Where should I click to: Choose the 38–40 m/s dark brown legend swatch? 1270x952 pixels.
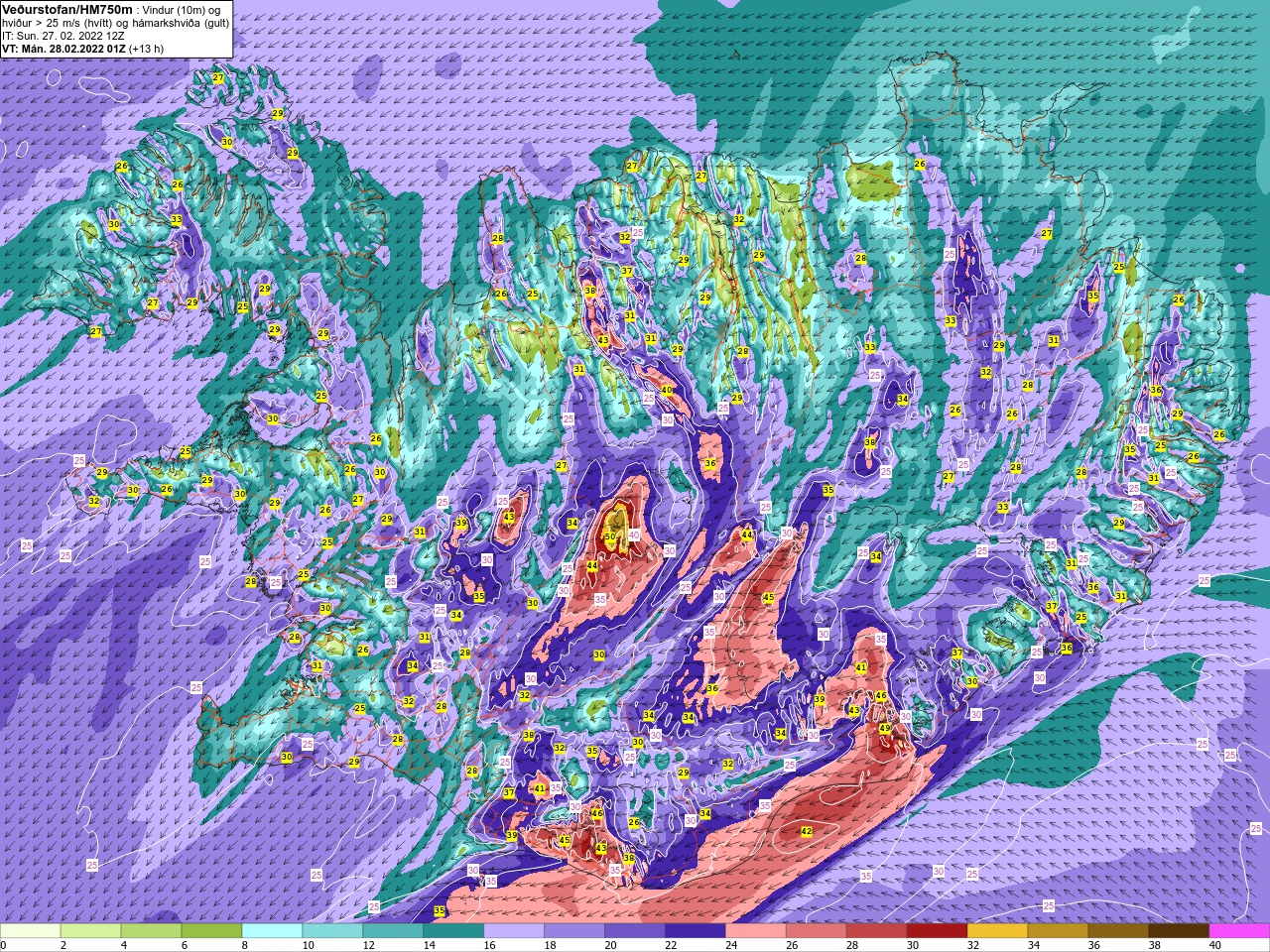(x=1181, y=931)
